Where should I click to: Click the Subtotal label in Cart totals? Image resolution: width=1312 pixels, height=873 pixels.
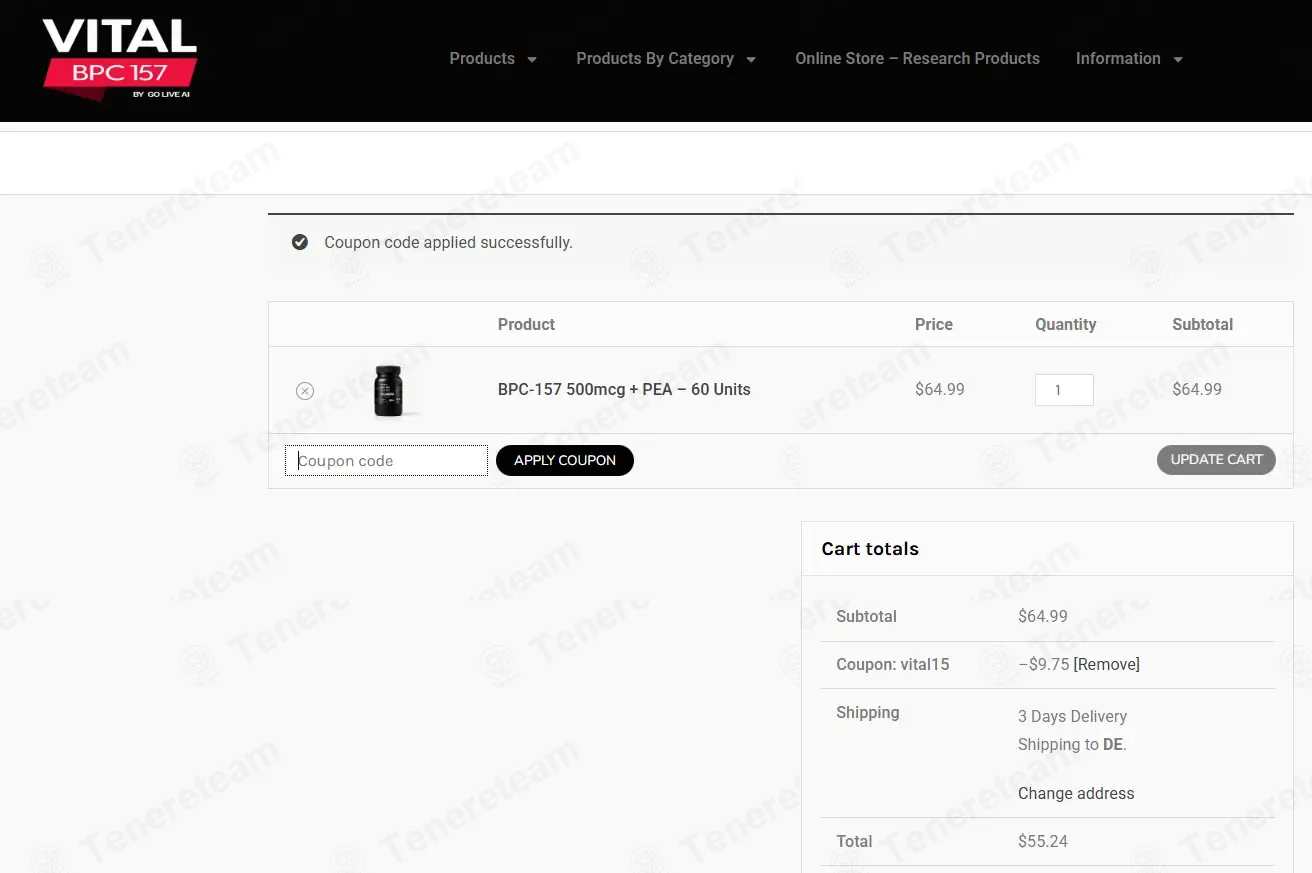(x=867, y=617)
